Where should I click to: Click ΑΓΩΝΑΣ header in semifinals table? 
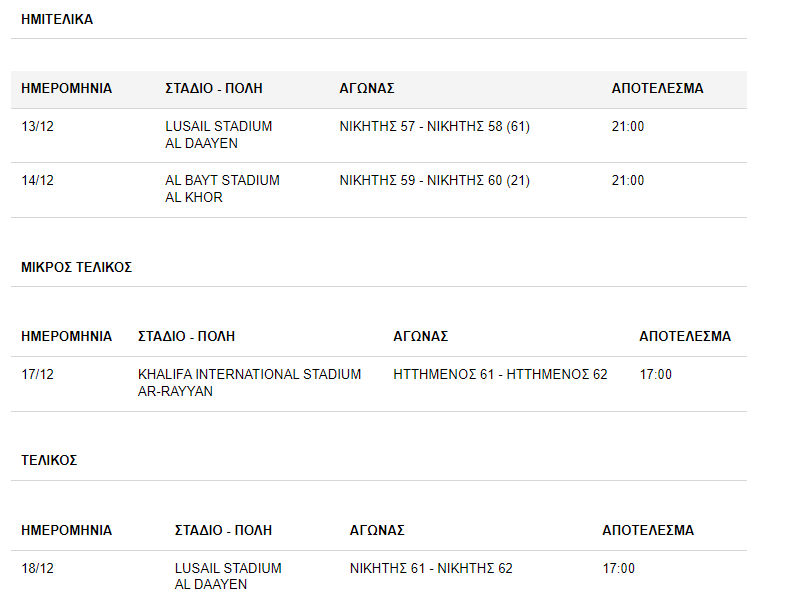click(x=367, y=89)
